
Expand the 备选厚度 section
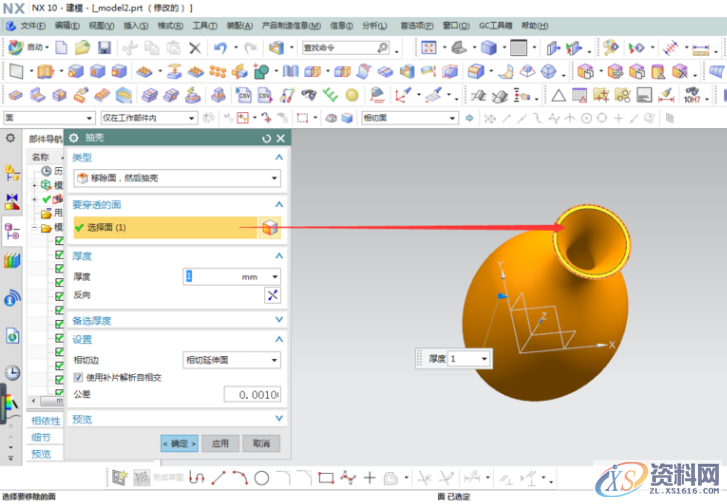point(177,320)
